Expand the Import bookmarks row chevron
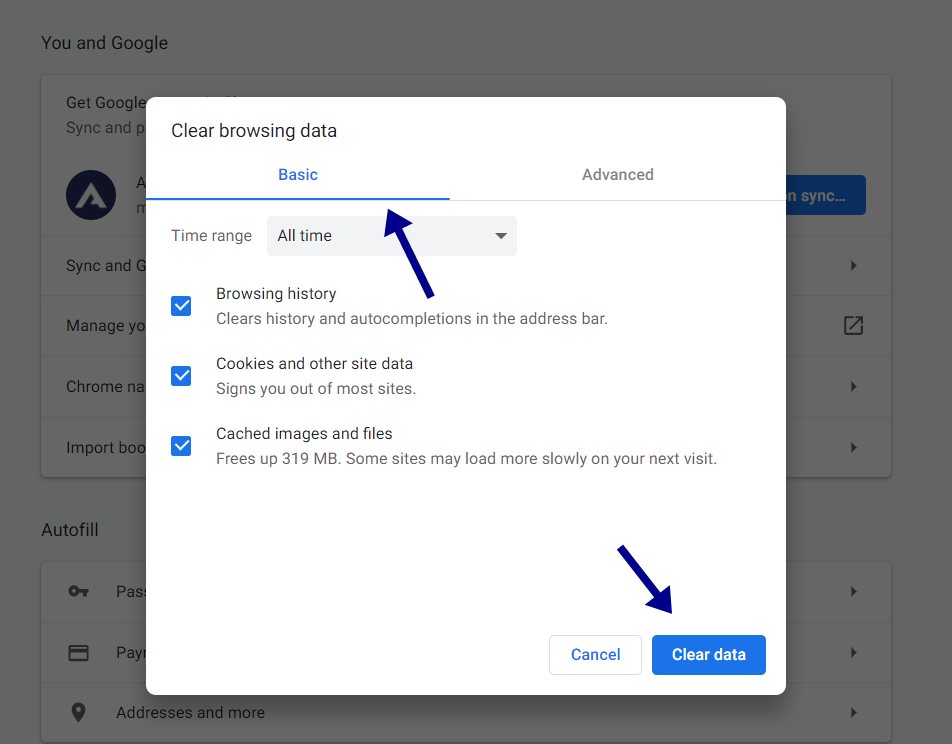Screen dimensions: 952x744 click(x=852, y=447)
